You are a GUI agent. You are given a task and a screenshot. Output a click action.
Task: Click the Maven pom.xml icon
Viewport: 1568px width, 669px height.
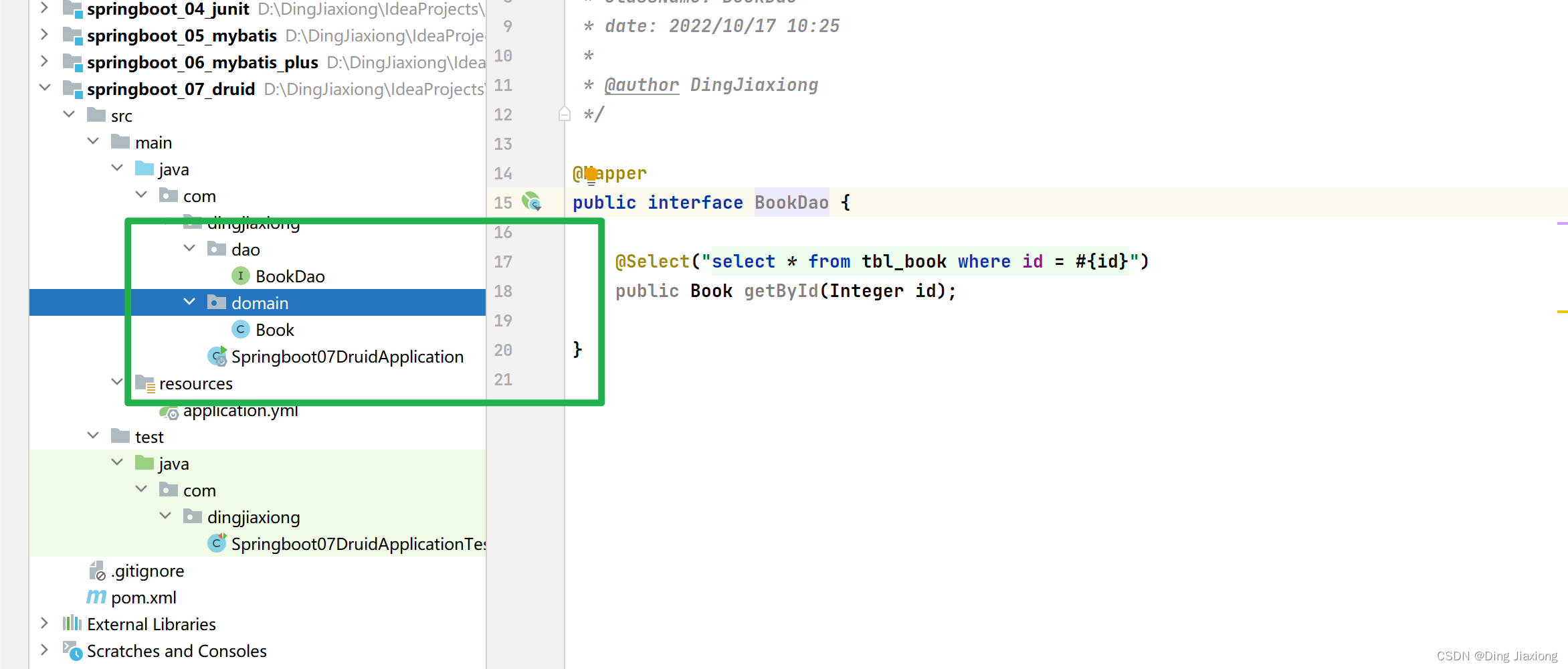tap(96, 596)
